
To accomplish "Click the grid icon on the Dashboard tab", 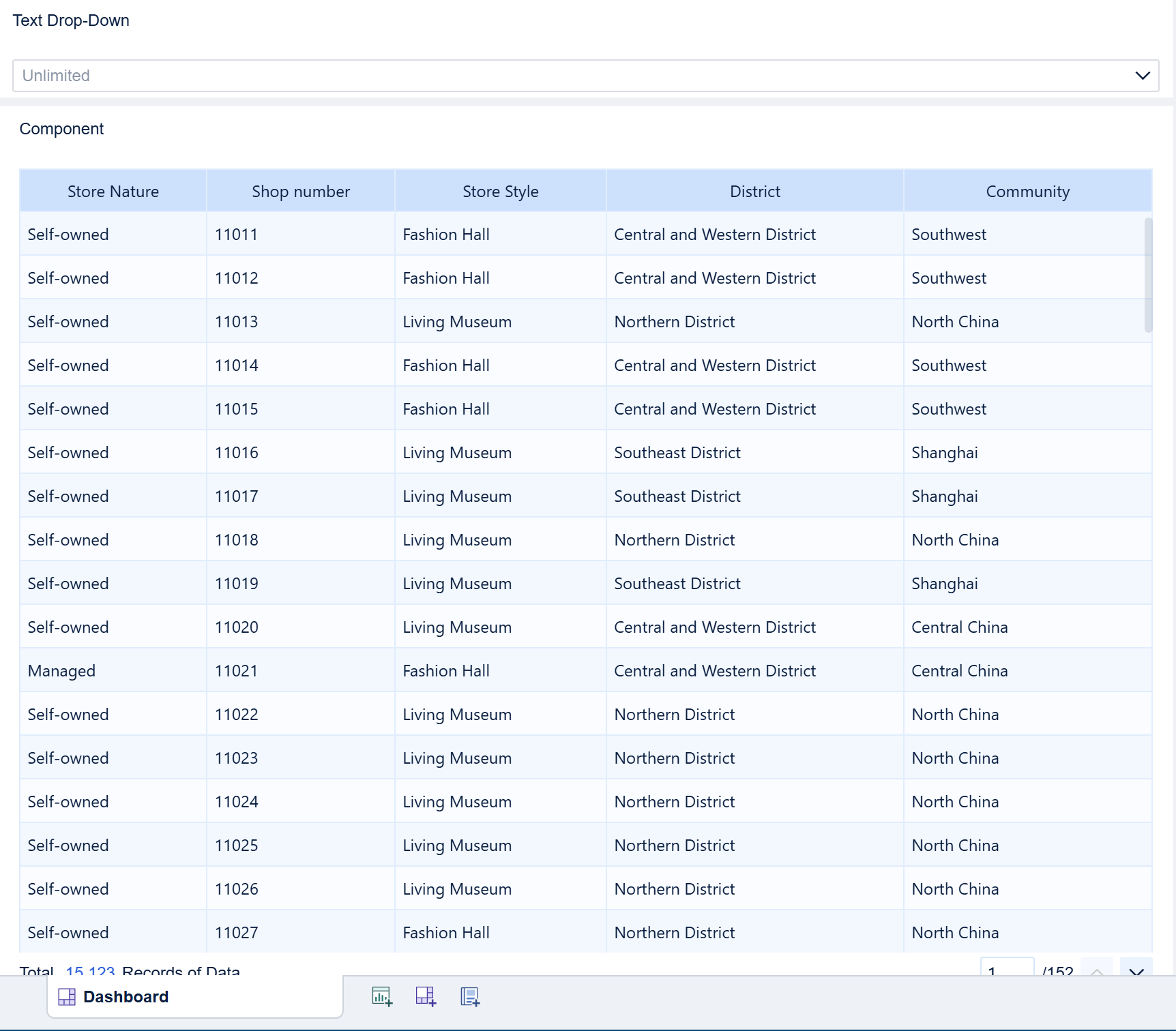I will point(66,996).
